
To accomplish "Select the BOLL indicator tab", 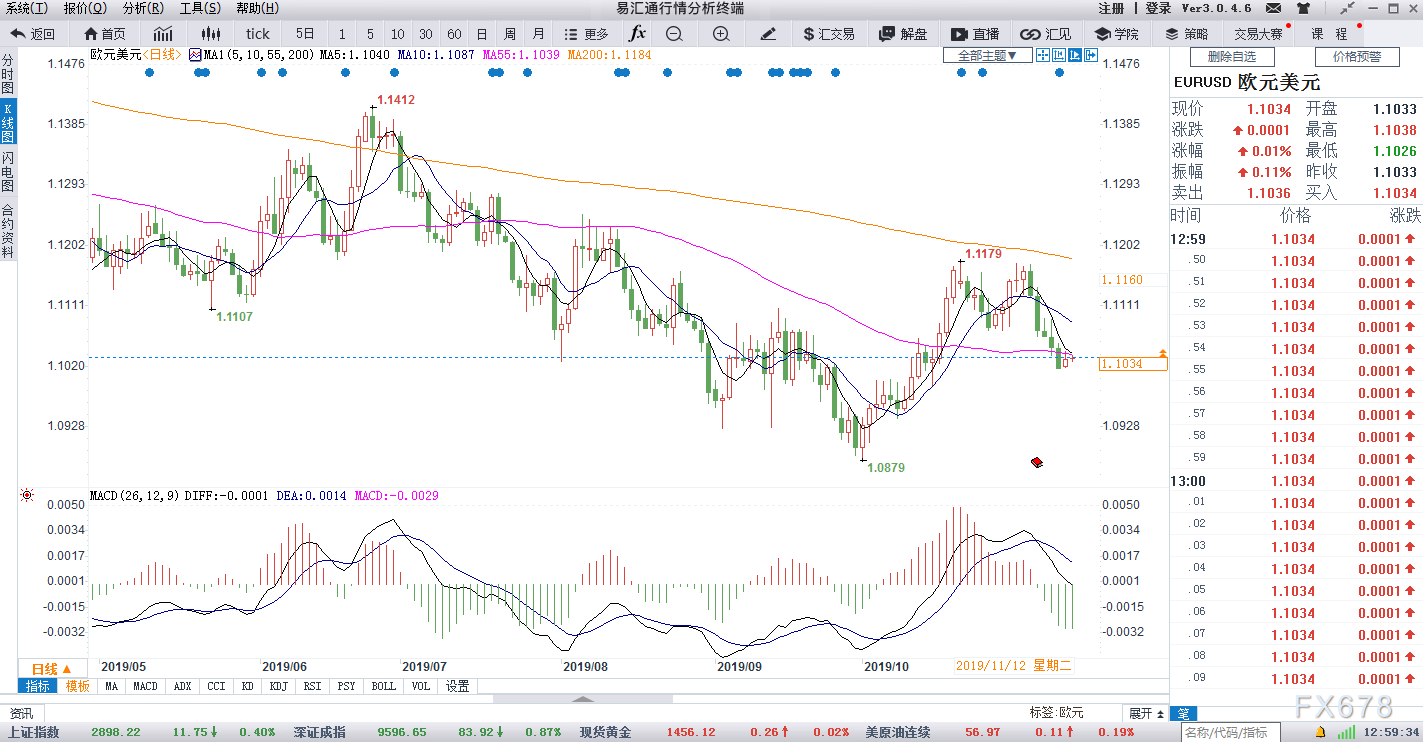I will [384, 686].
